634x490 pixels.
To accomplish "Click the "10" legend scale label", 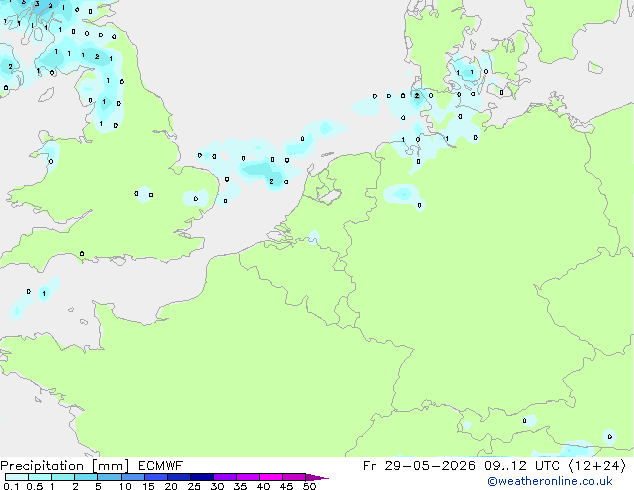I will (x=125, y=486).
